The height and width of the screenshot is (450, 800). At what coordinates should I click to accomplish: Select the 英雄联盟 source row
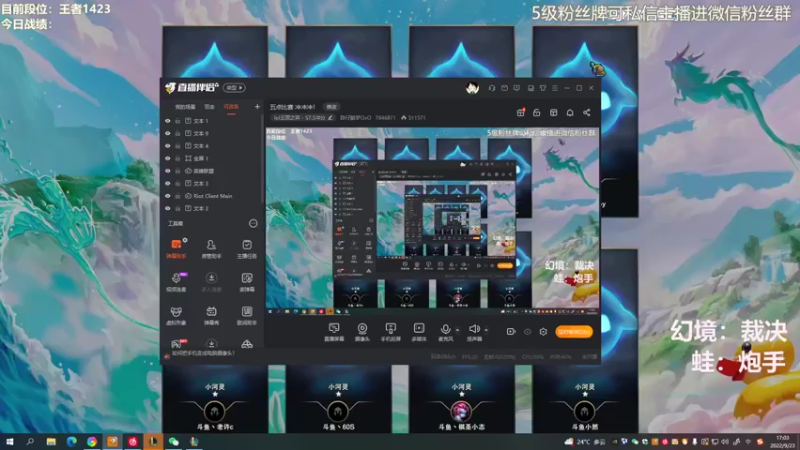click(212, 171)
